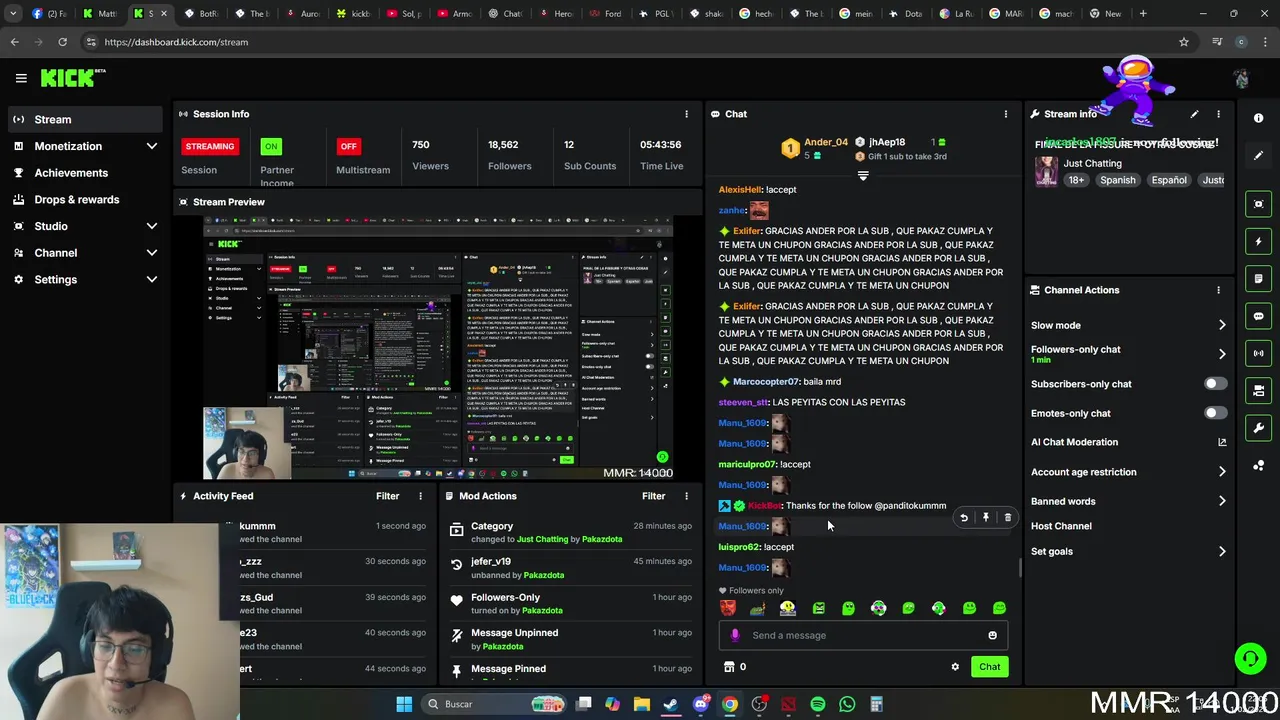Expand the Channel sidebar section

[152, 253]
